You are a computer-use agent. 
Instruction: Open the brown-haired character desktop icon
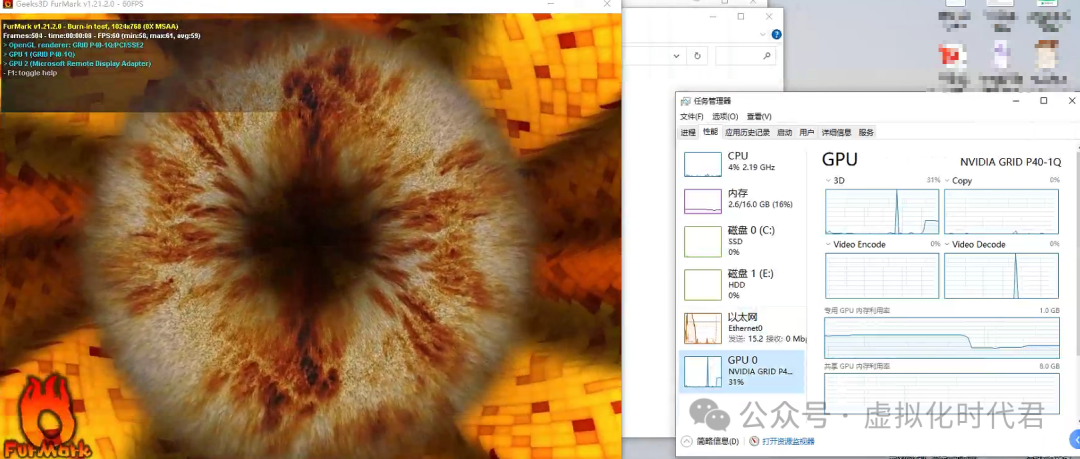[1046, 54]
